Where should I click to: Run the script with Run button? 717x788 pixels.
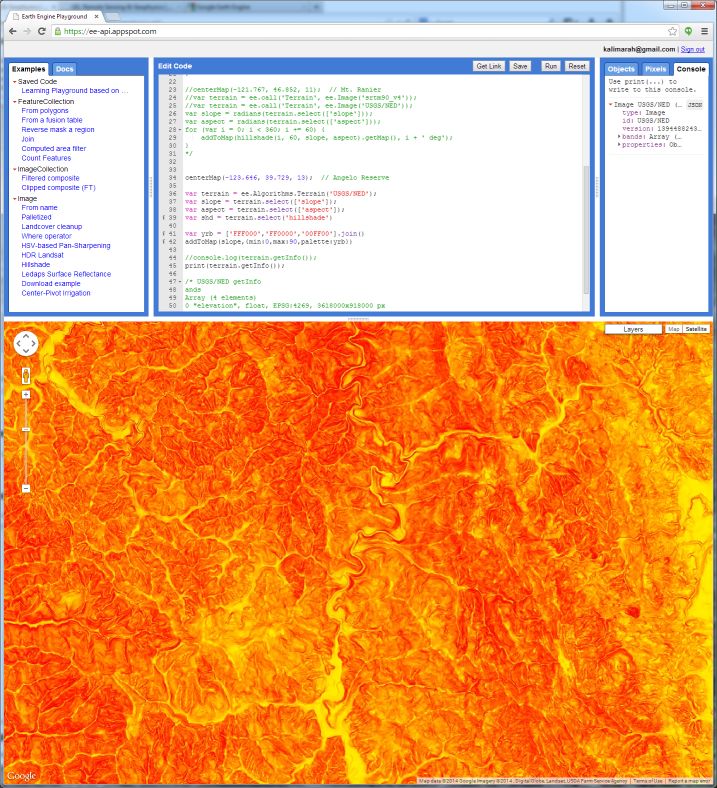pos(551,66)
